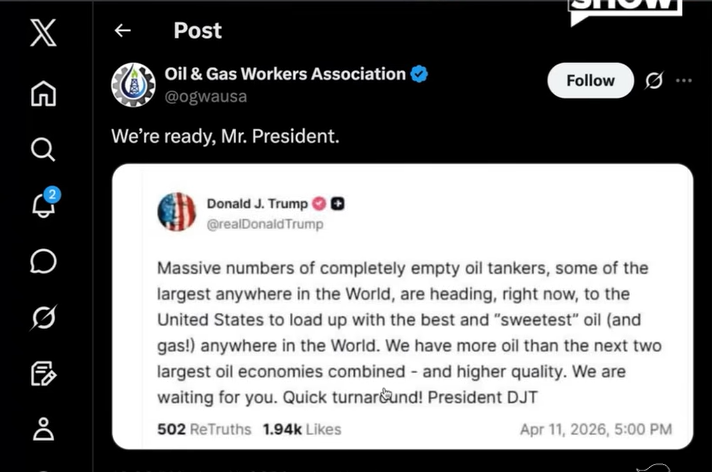Click Grok icon next to Follow button

654,81
